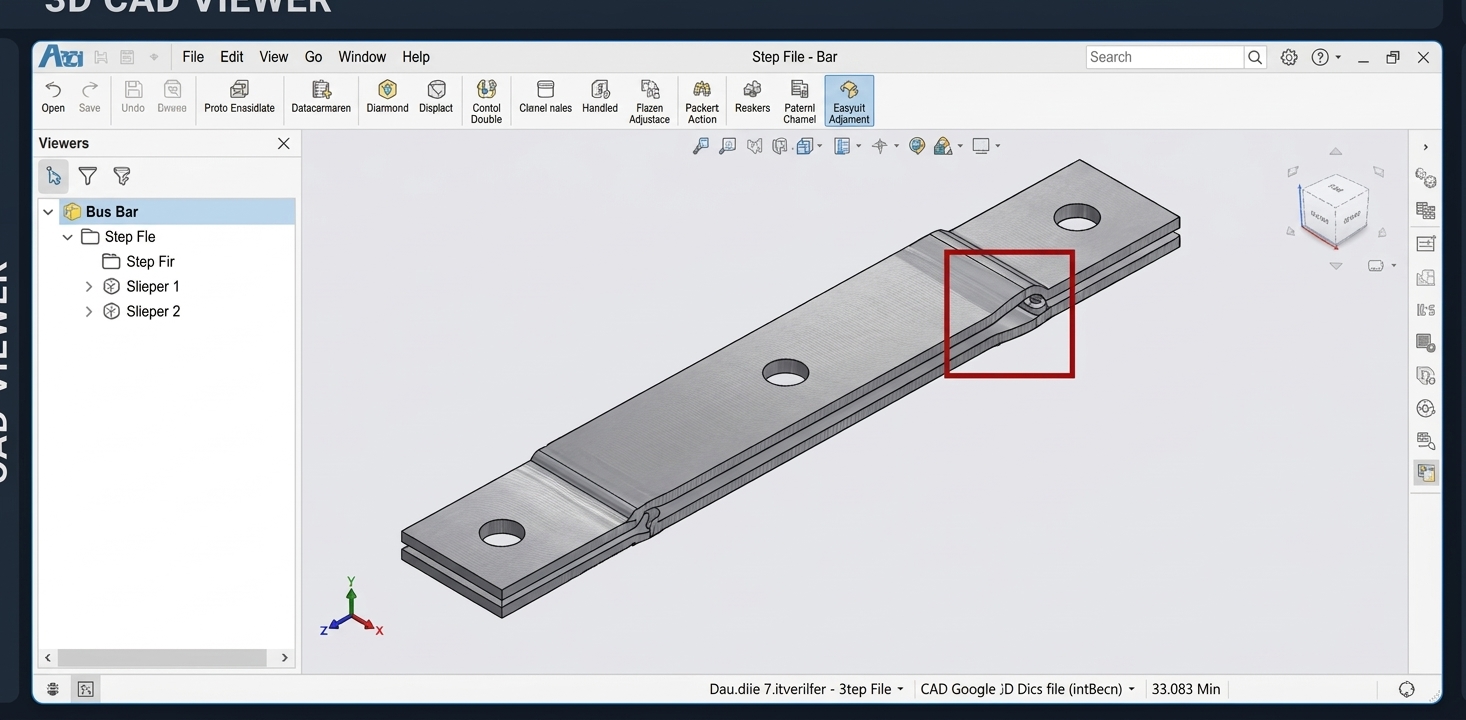Open the Dau.diie 7.itverilfer status dropdown
Screen dimensions: 1466x720
(806, 689)
